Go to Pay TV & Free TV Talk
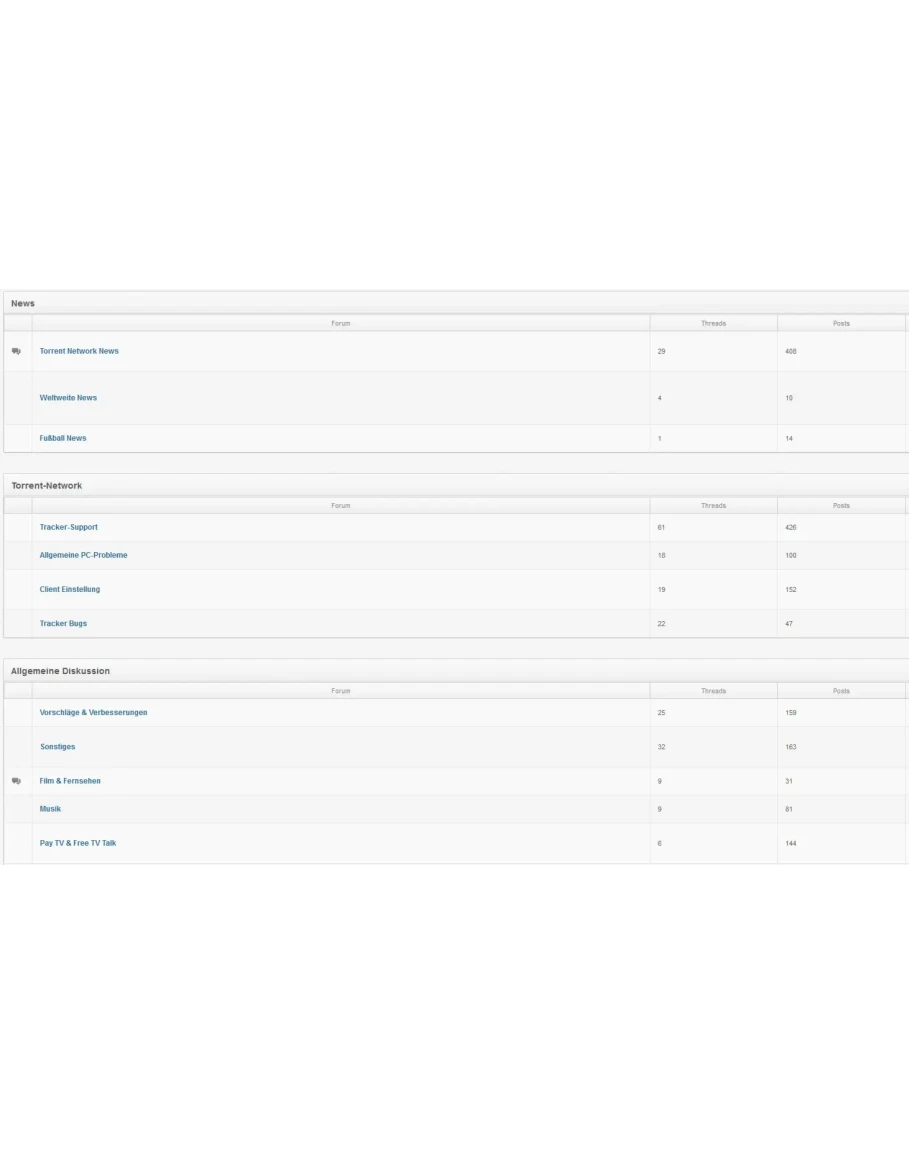The width and height of the screenshot is (910, 1155). pos(78,844)
